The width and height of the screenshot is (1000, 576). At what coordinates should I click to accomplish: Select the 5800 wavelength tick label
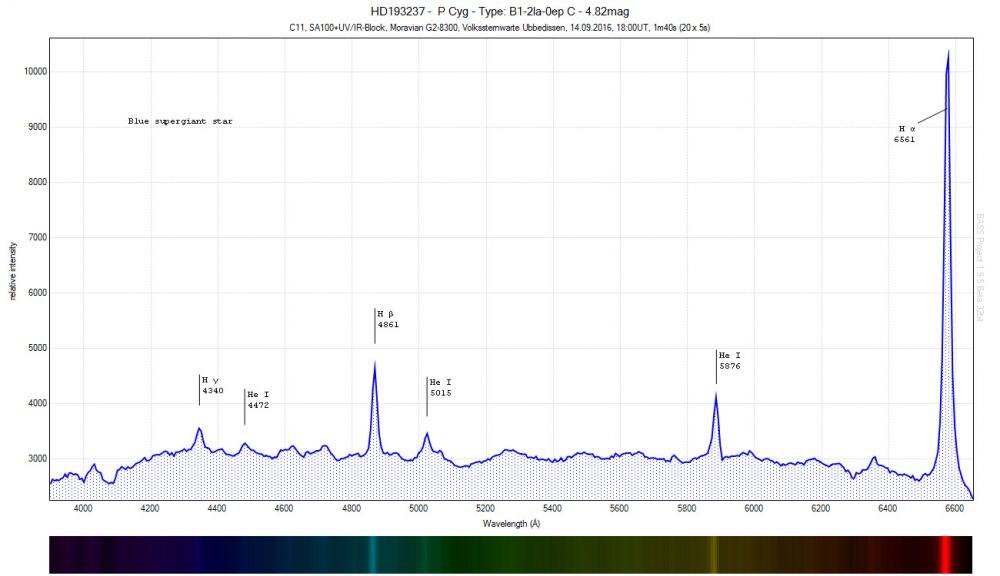(x=687, y=508)
